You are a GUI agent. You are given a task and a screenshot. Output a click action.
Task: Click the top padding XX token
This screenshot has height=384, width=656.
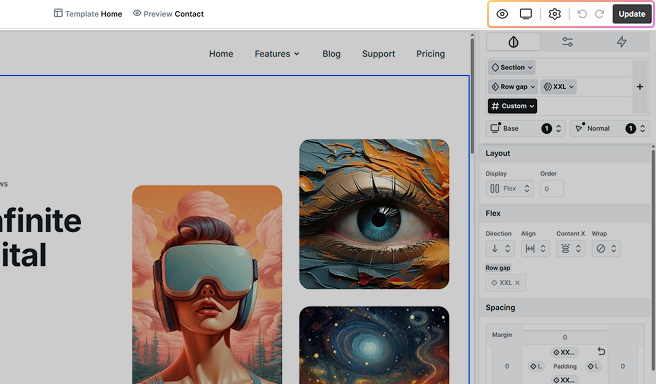(x=565, y=352)
